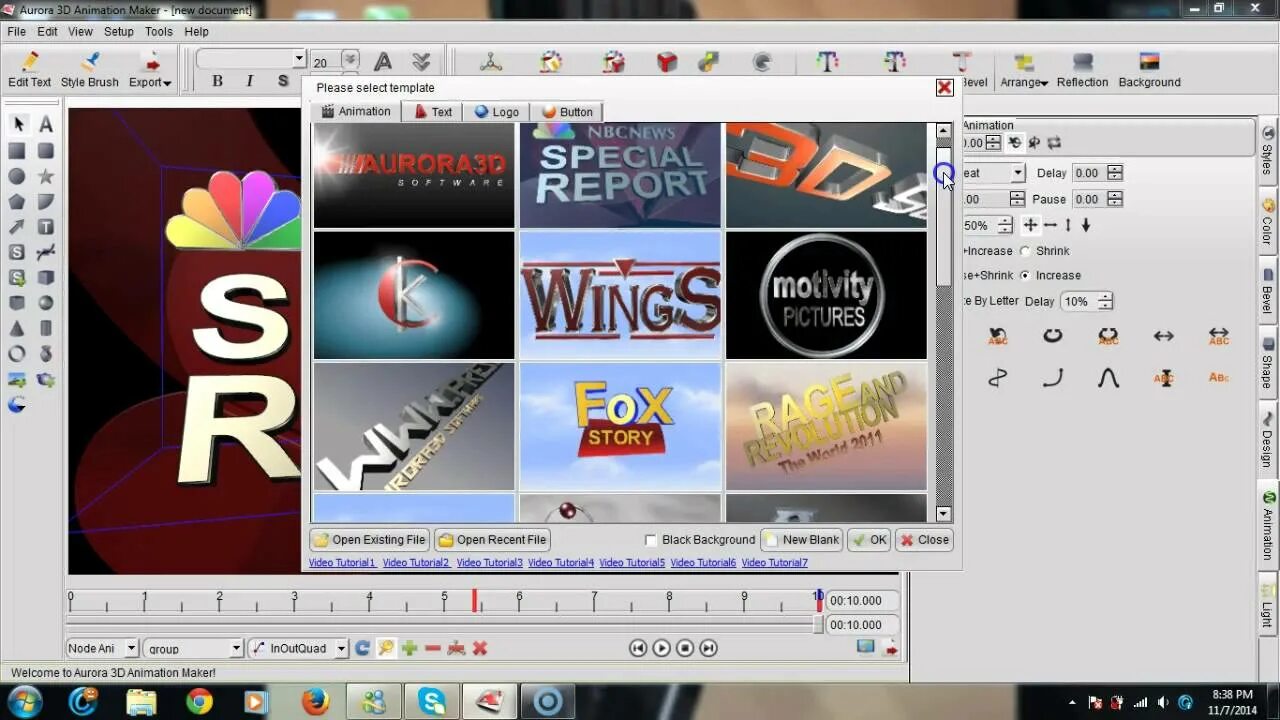Toggle italic text formatting
Image resolution: width=1280 pixels, height=720 pixels.
tap(250, 81)
